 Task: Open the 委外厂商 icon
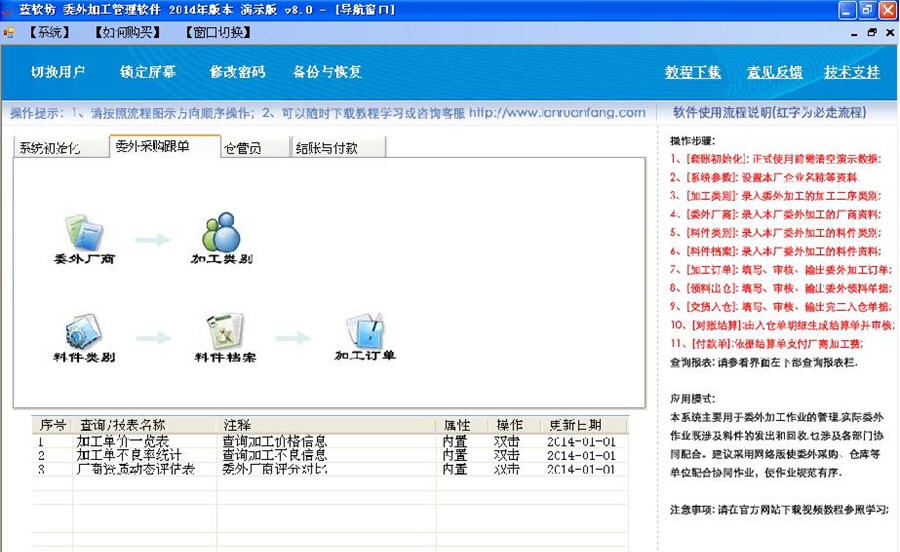[84, 239]
